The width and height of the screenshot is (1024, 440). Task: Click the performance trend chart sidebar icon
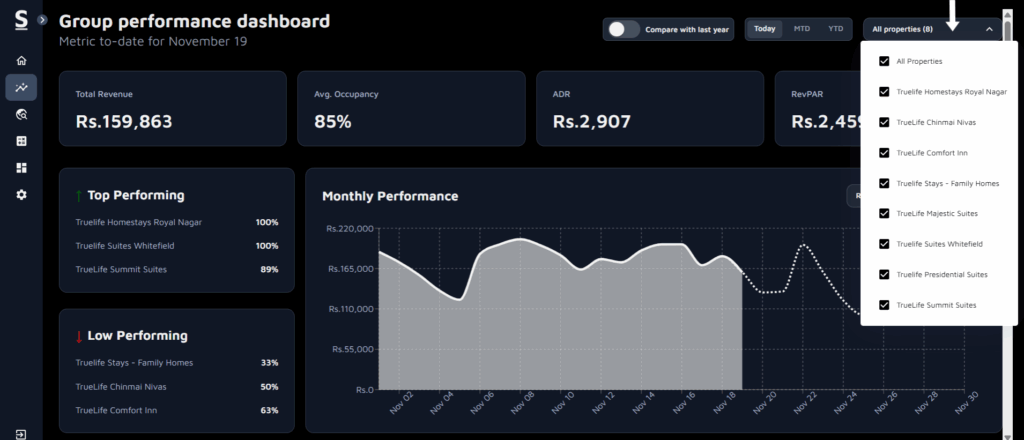pos(21,88)
